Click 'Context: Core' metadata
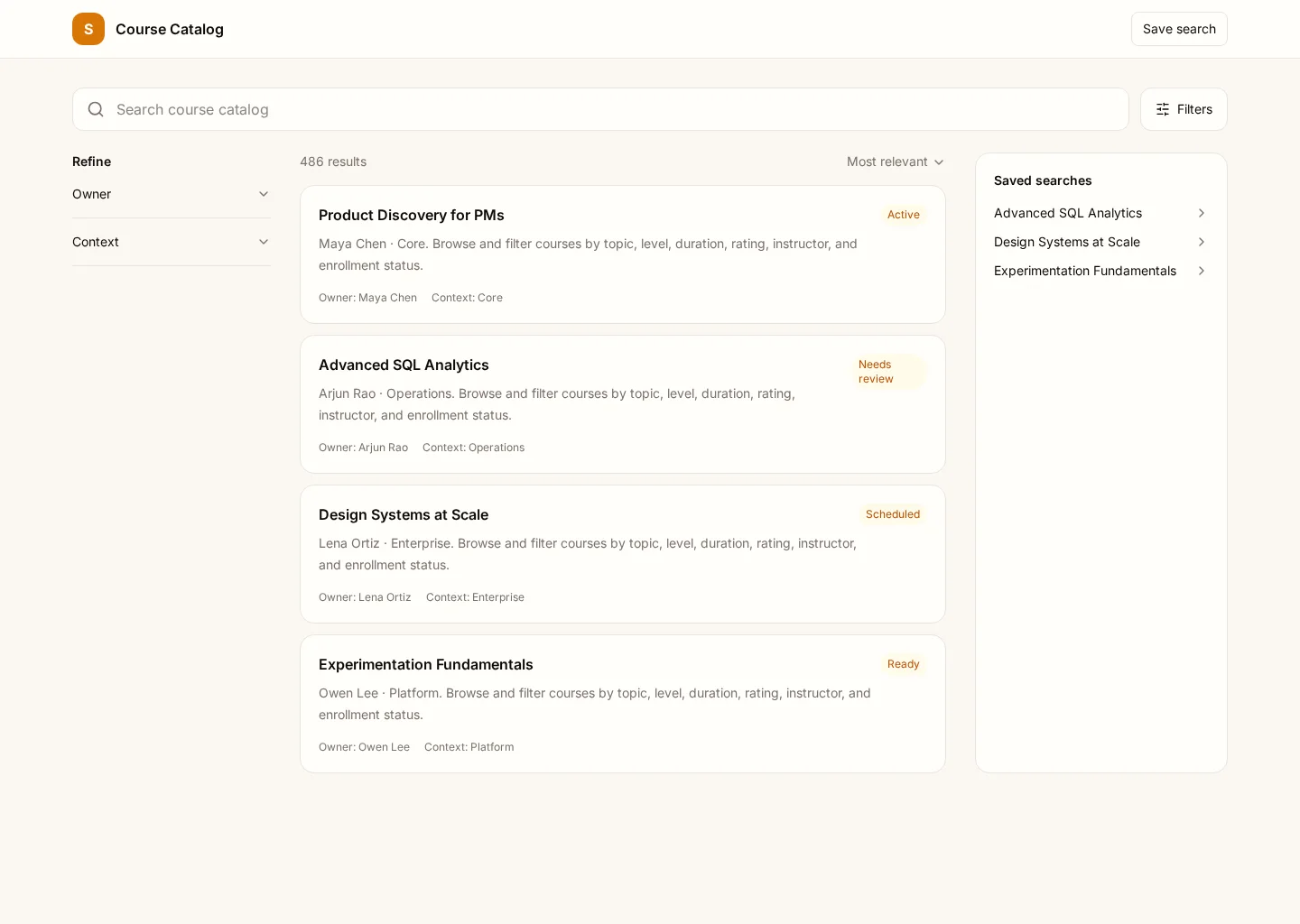The width and height of the screenshot is (1300, 924). (x=467, y=298)
